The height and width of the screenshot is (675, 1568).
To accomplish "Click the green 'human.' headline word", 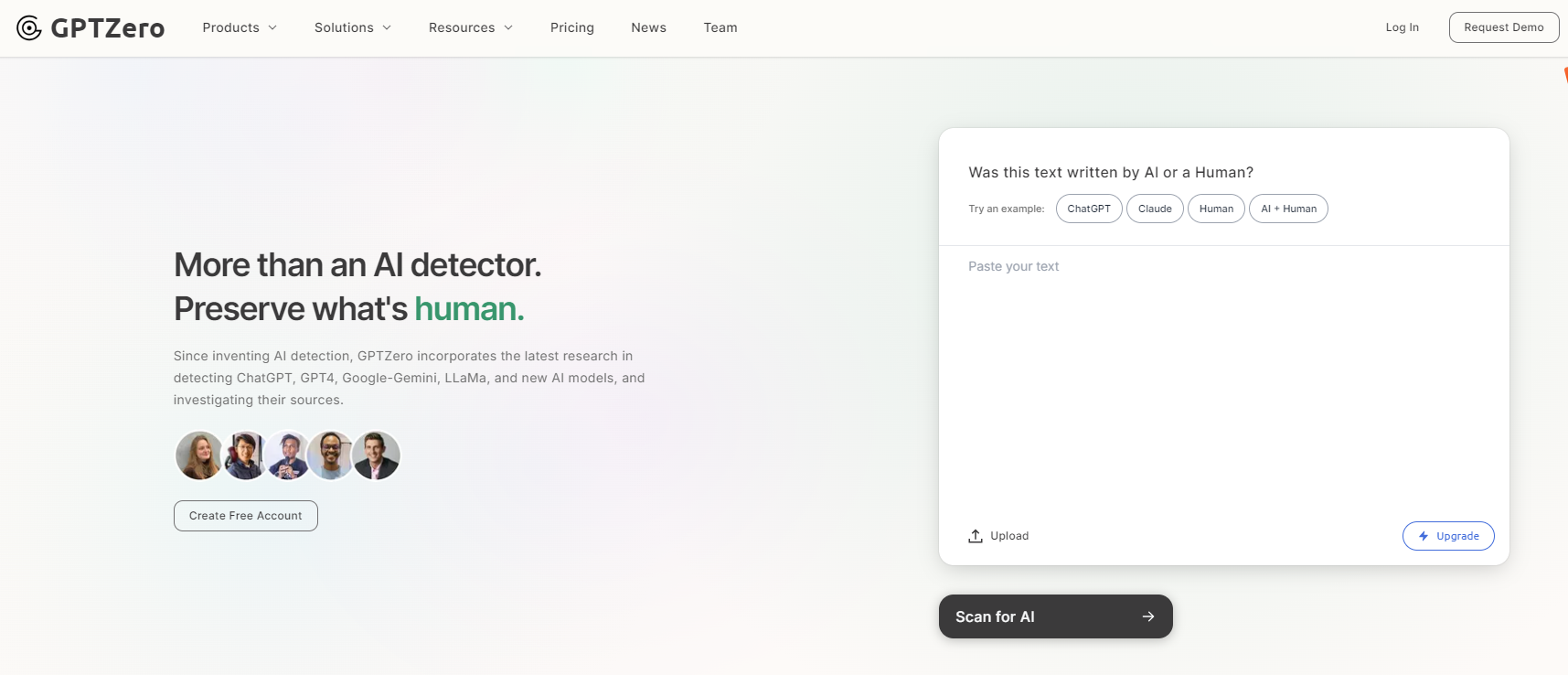I will [x=469, y=309].
